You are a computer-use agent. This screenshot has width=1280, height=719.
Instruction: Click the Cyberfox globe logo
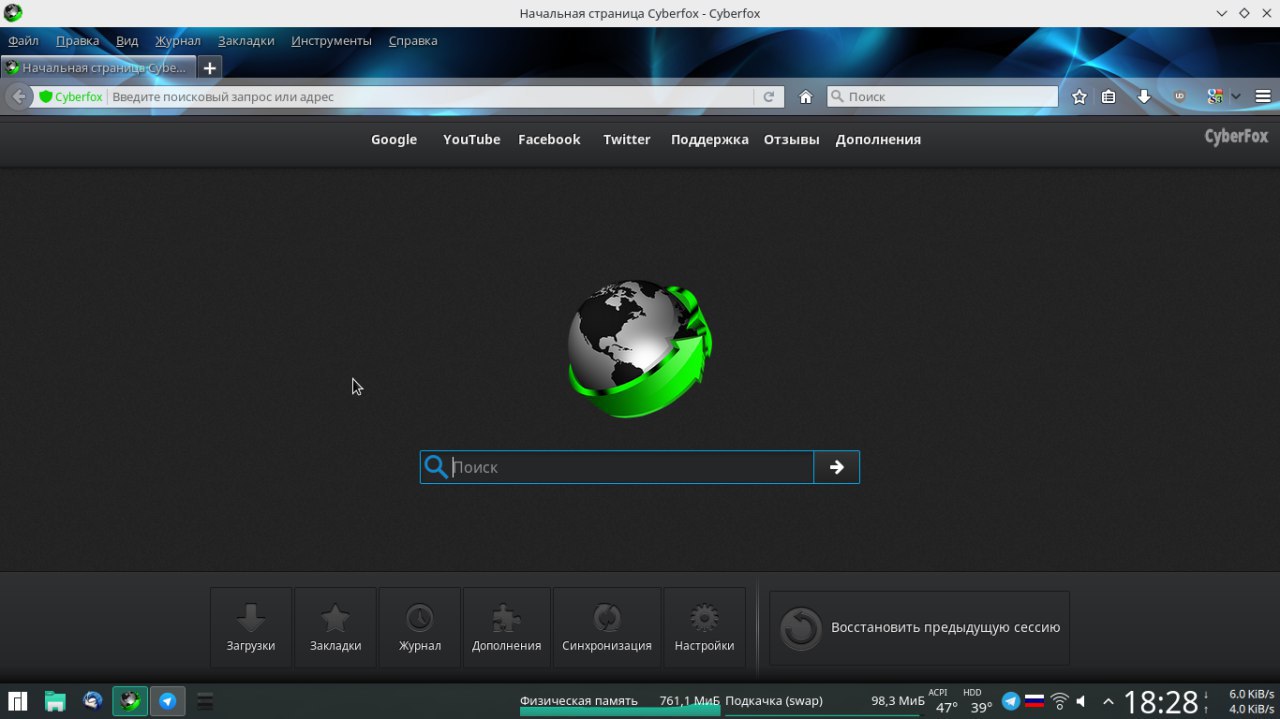(x=640, y=349)
